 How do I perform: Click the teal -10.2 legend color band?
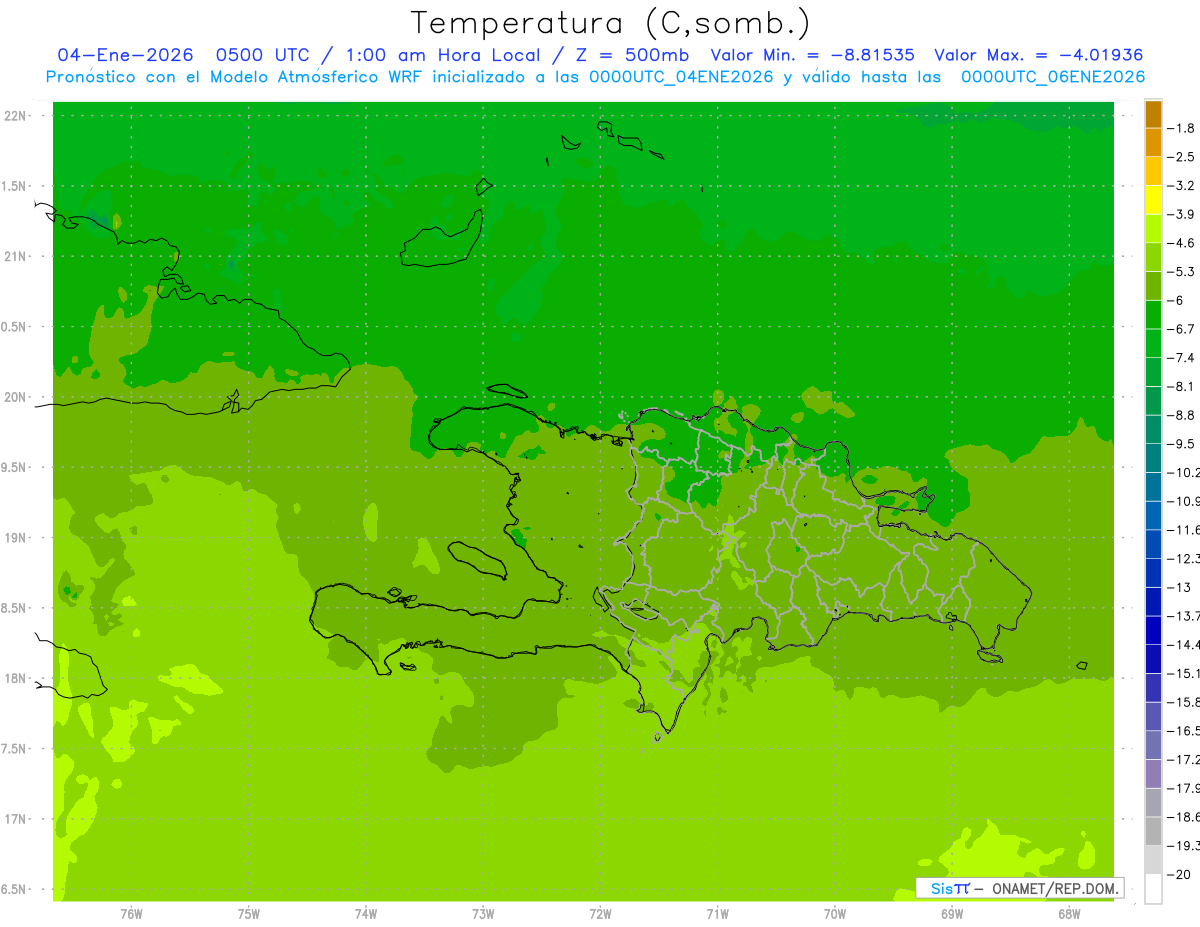(1153, 458)
